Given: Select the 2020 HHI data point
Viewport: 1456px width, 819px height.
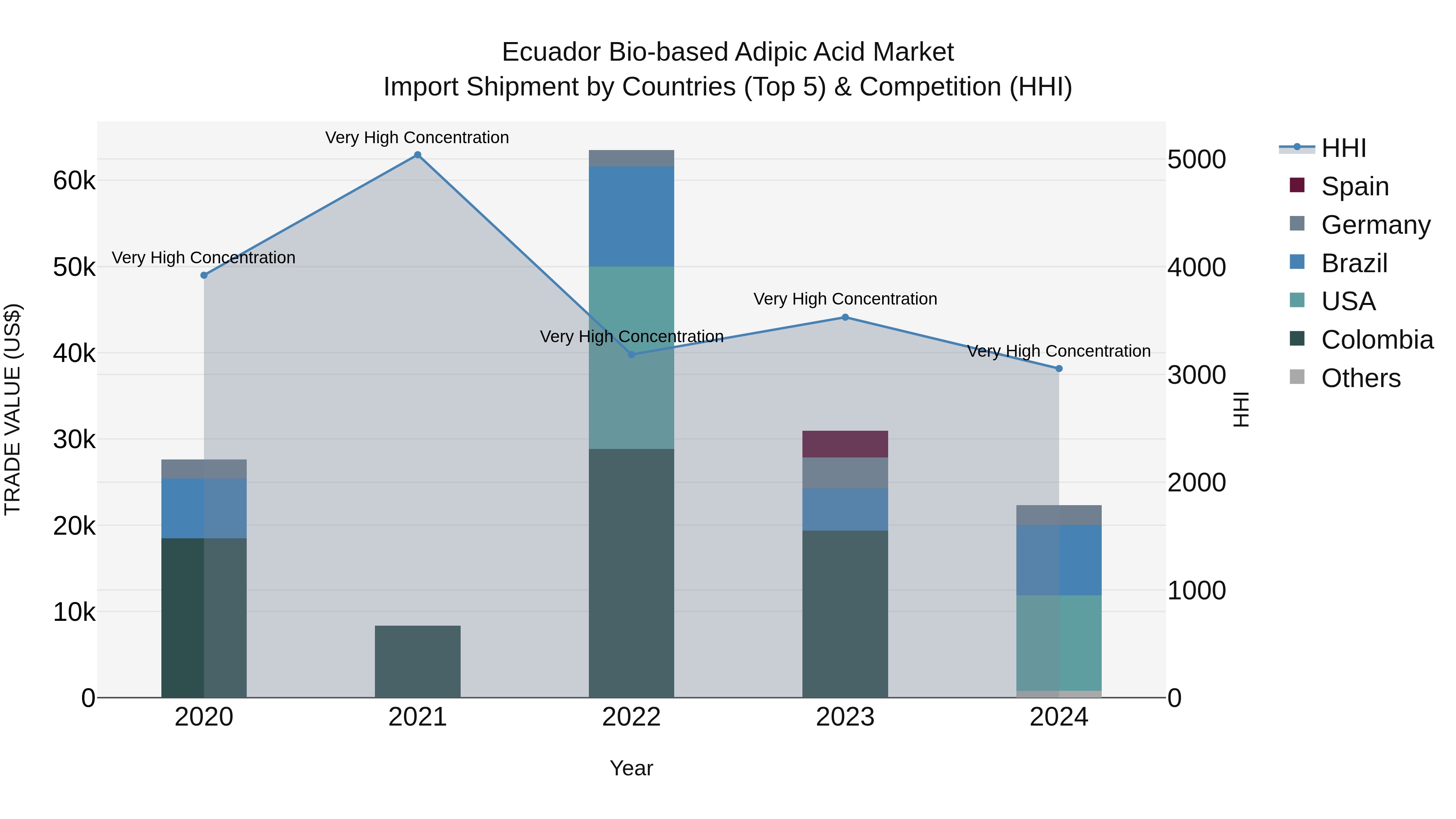Looking at the screenshot, I should (x=204, y=275).
